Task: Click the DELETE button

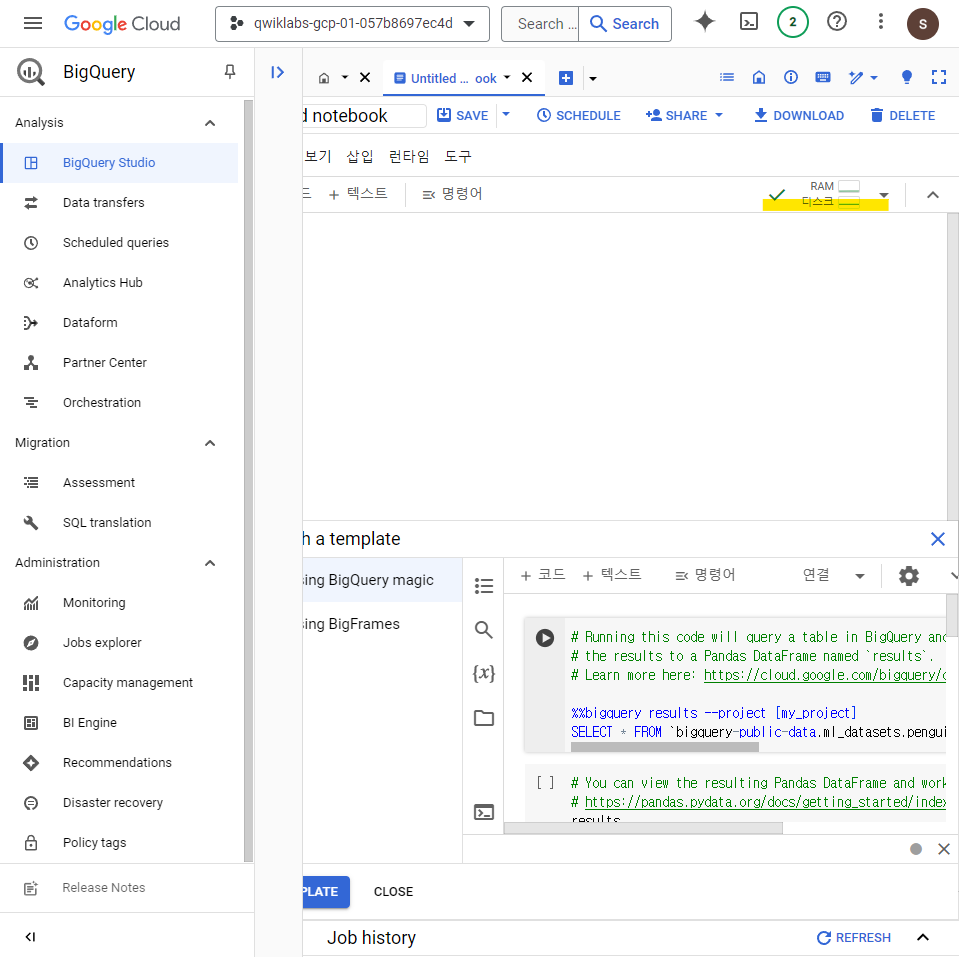Action: pyautogui.click(x=903, y=115)
